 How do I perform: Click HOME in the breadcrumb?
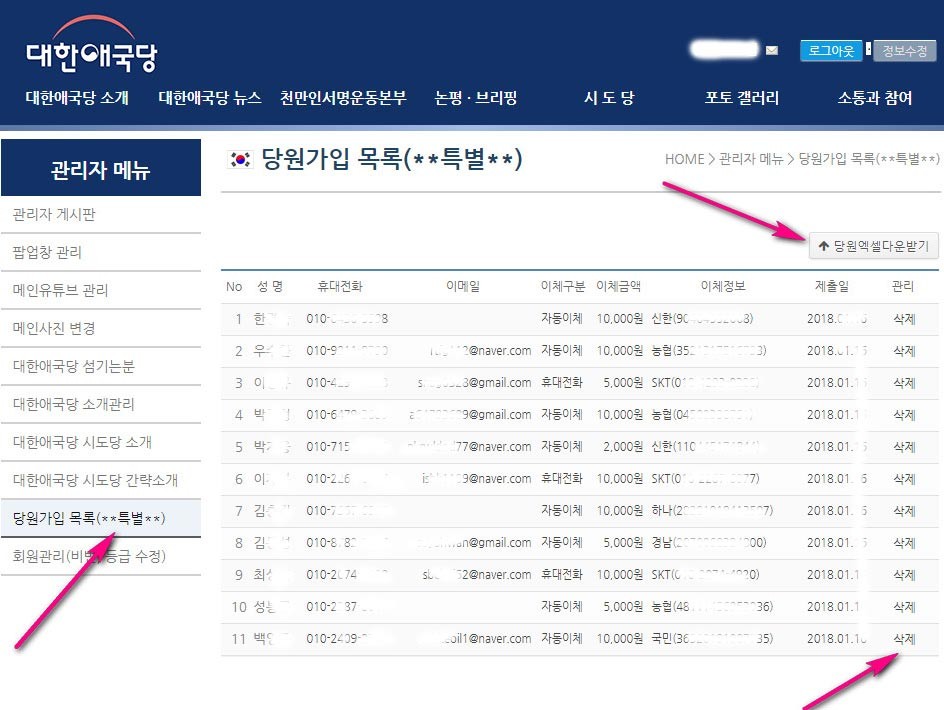(684, 159)
